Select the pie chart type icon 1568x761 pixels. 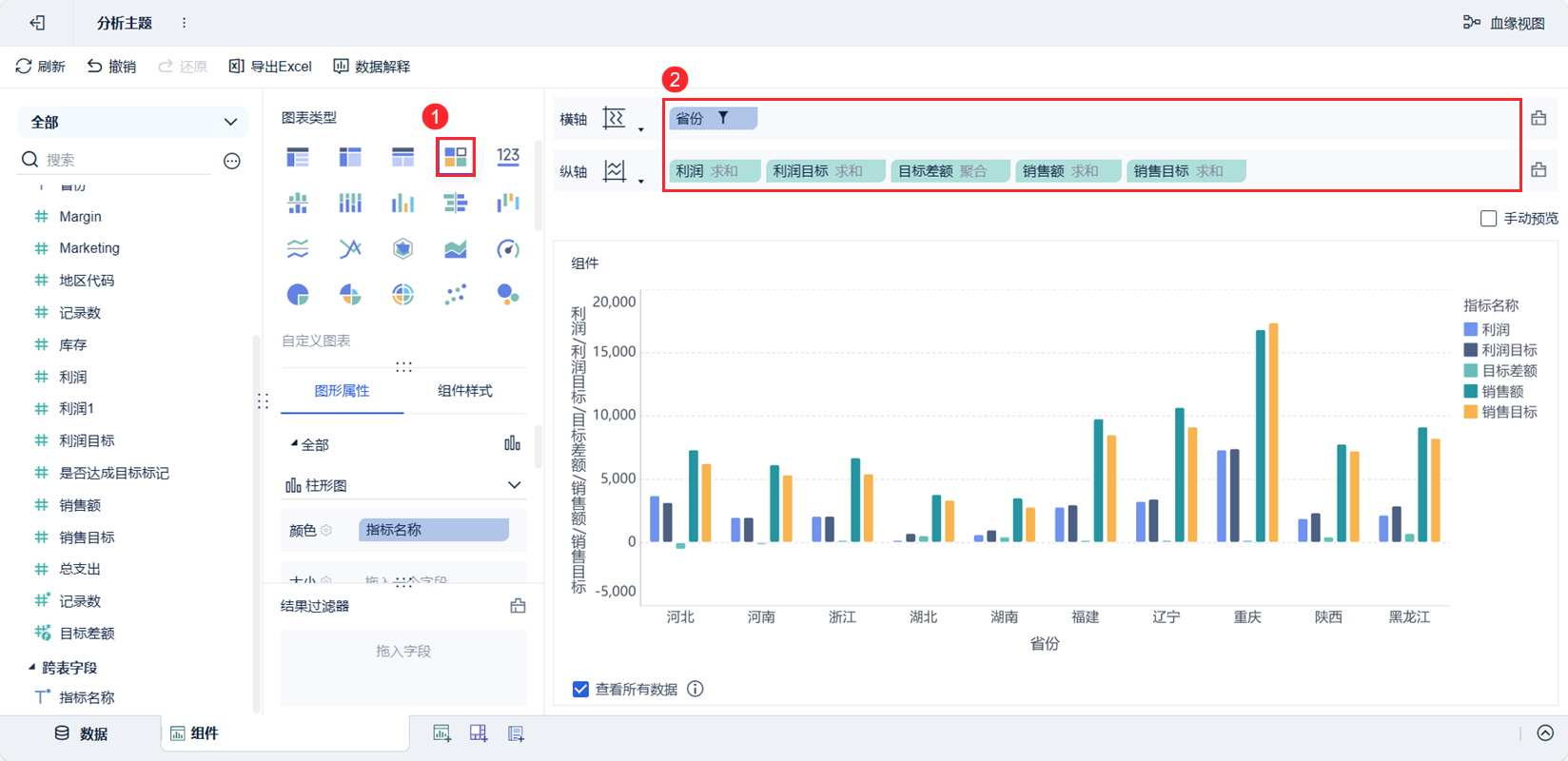point(298,295)
